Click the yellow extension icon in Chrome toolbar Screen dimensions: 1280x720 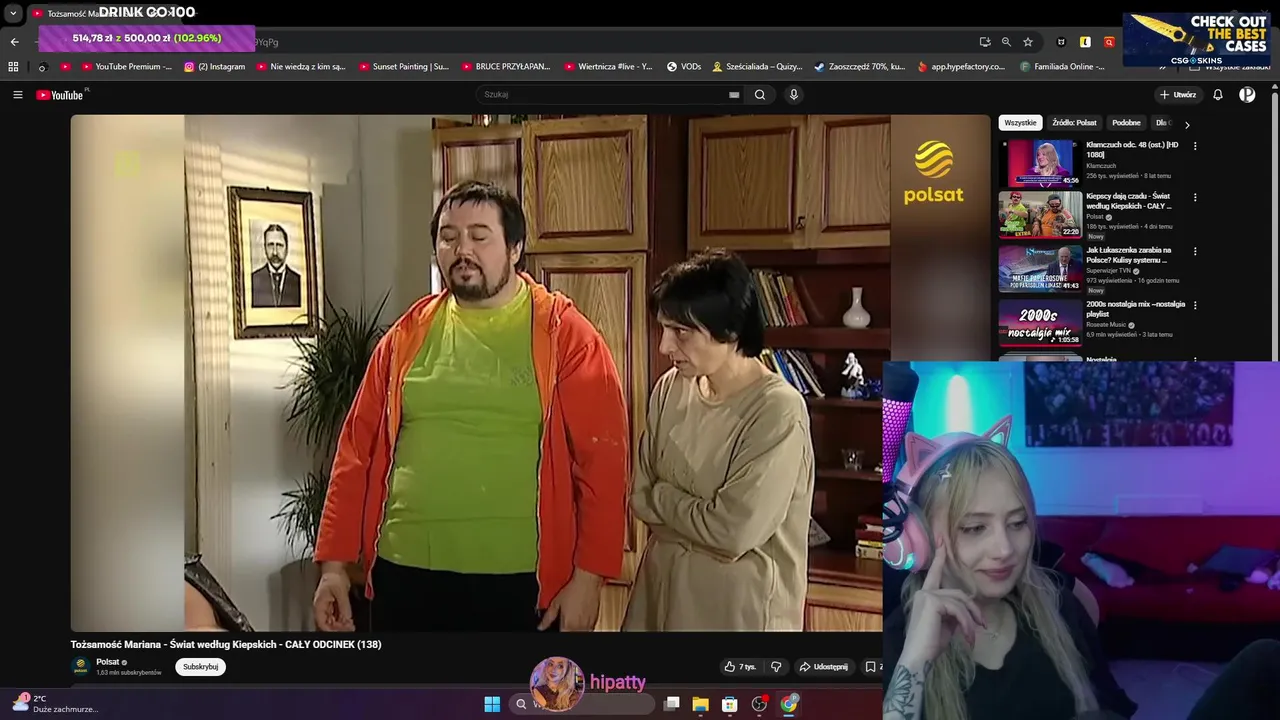(x=1085, y=42)
